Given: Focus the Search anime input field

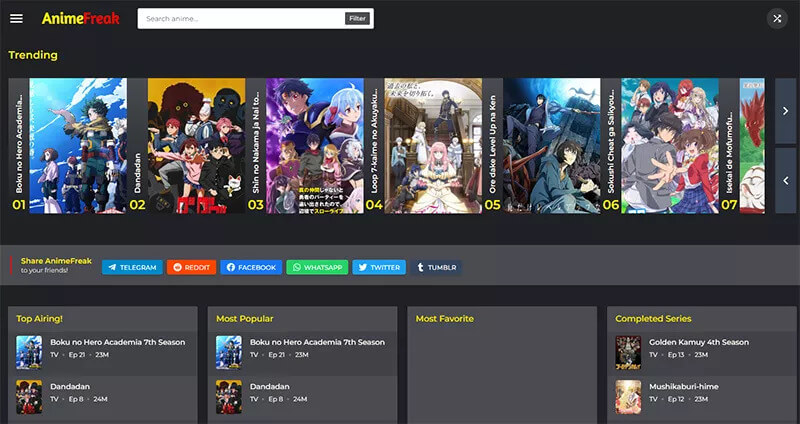Looking at the screenshot, I should coord(241,19).
